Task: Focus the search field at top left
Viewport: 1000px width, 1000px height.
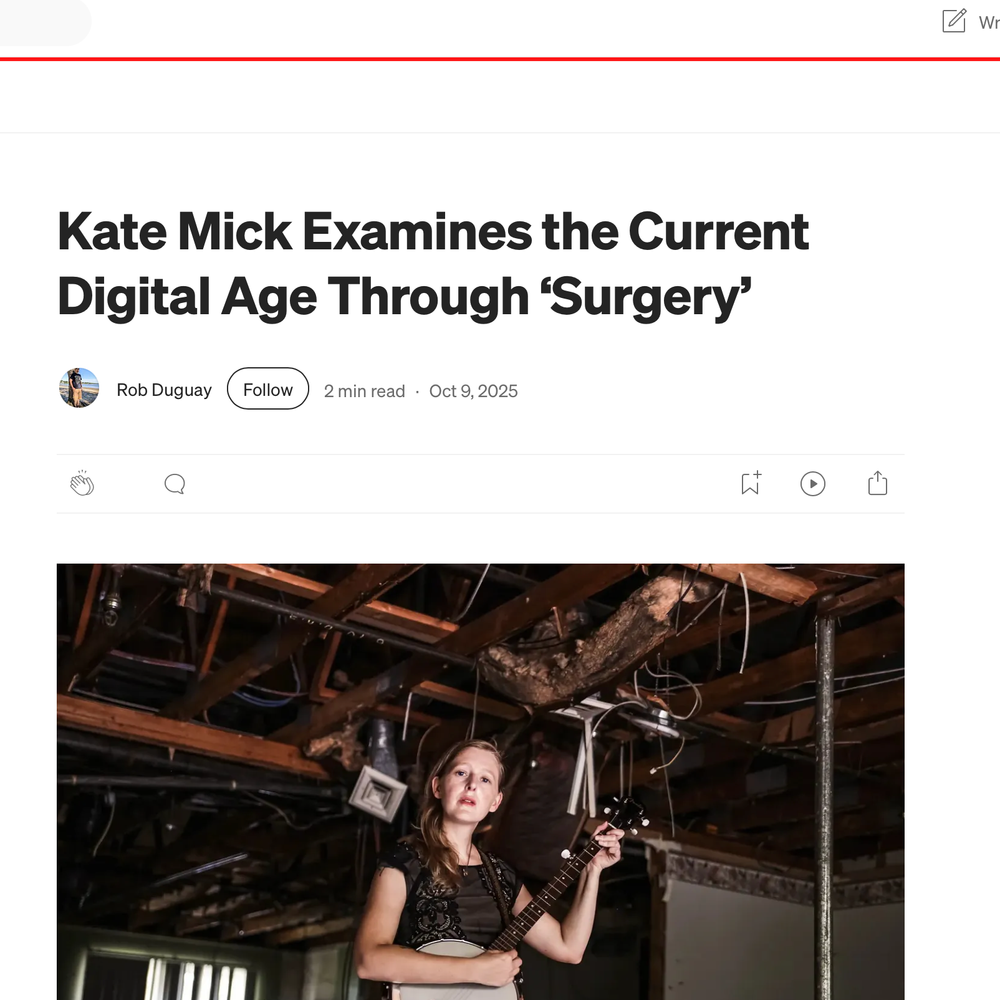Action: 45,22
